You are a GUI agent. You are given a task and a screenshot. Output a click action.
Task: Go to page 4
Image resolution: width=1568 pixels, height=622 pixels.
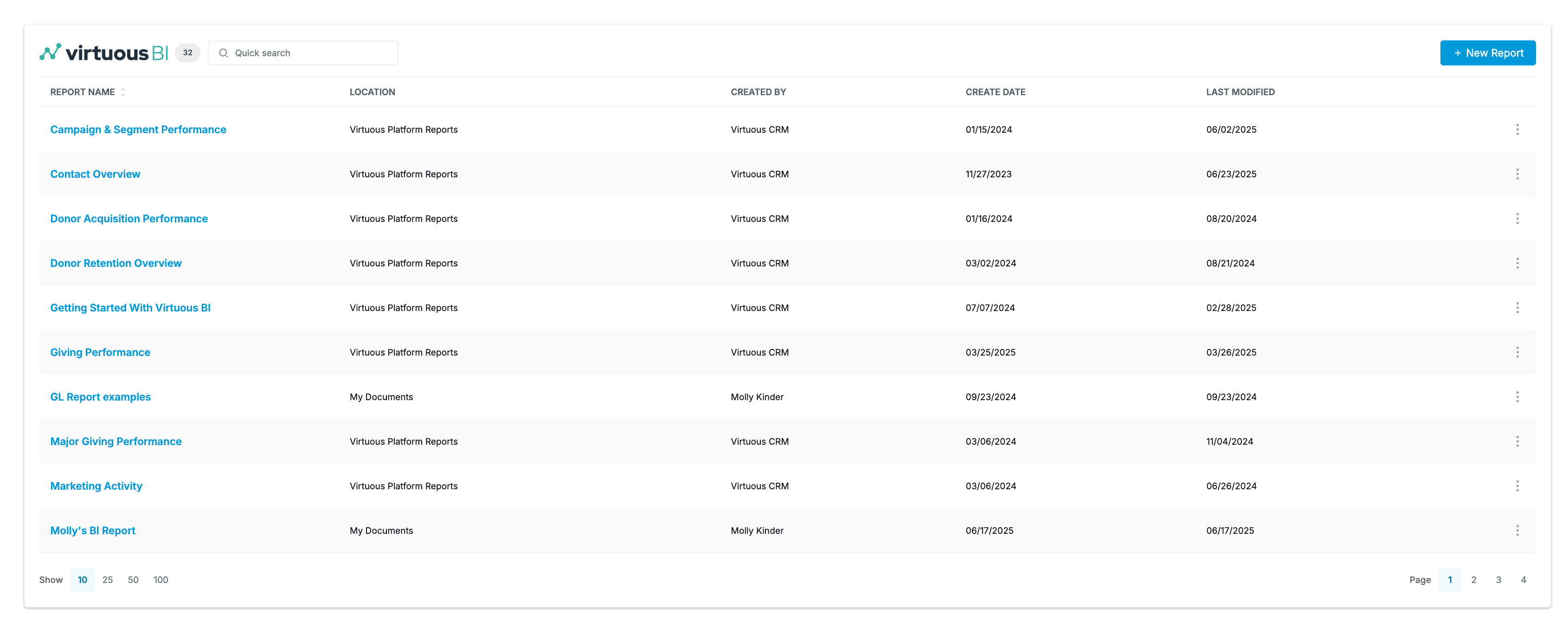pyautogui.click(x=1523, y=579)
